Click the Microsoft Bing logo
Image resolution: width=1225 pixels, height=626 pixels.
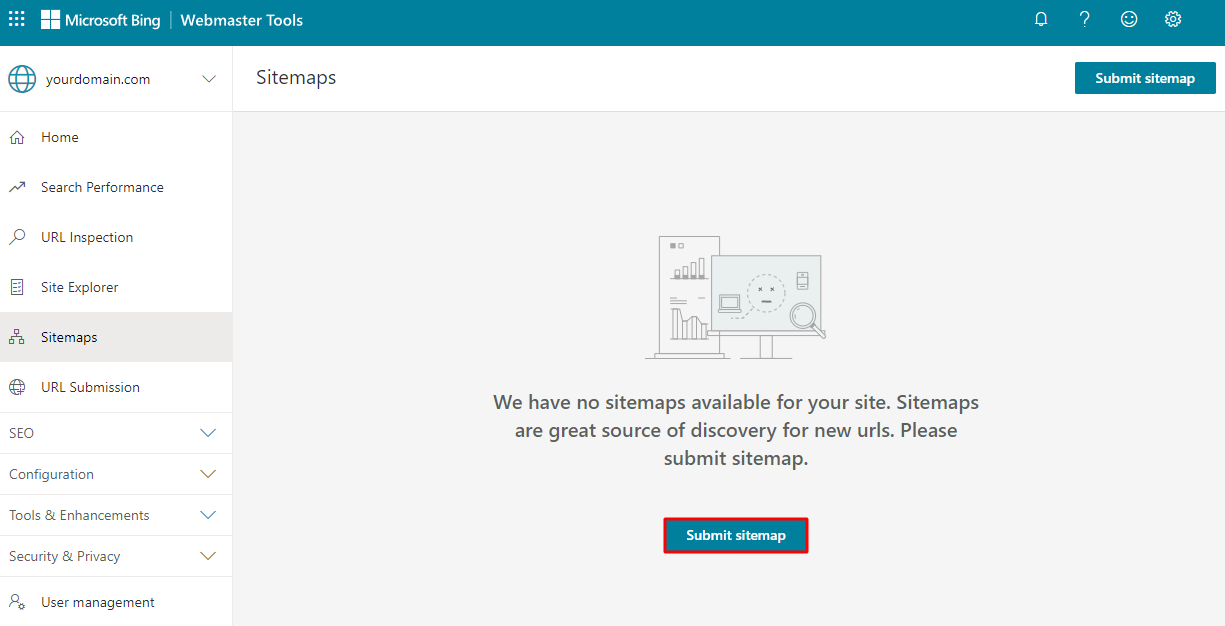[x=100, y=20]
